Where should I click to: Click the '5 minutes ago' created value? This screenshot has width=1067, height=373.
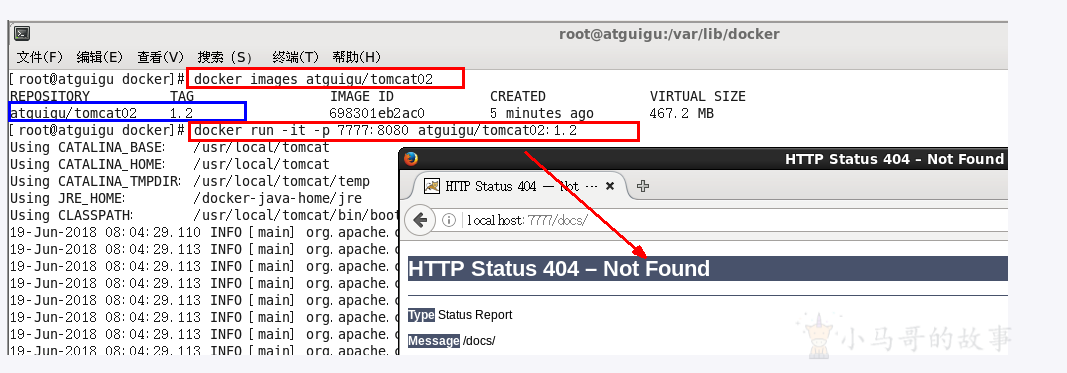click(x=542, y=113)
